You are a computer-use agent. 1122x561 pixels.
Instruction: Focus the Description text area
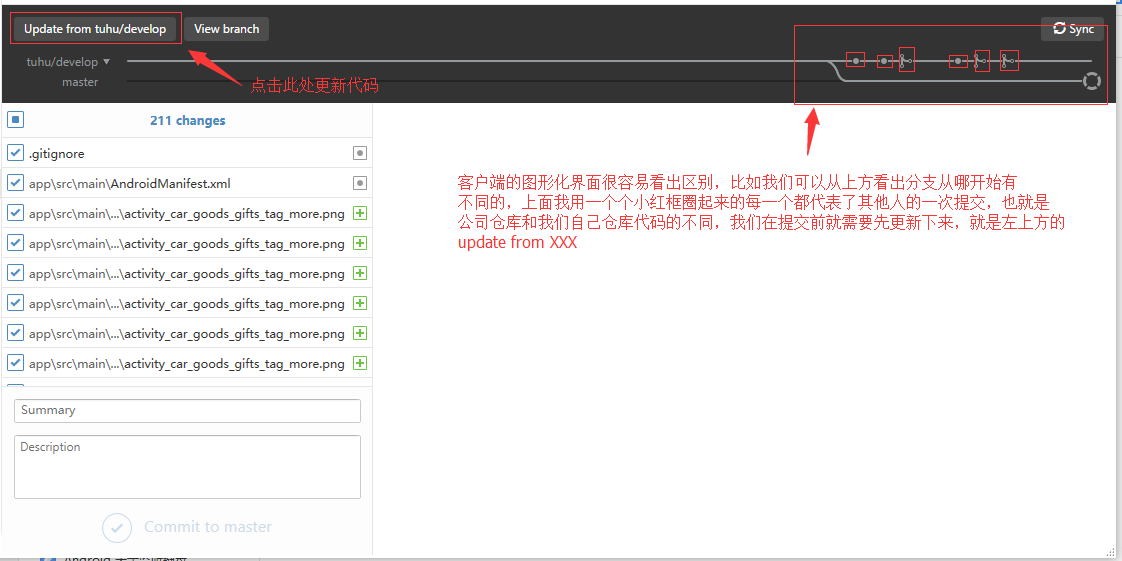(x=187, y=467)
